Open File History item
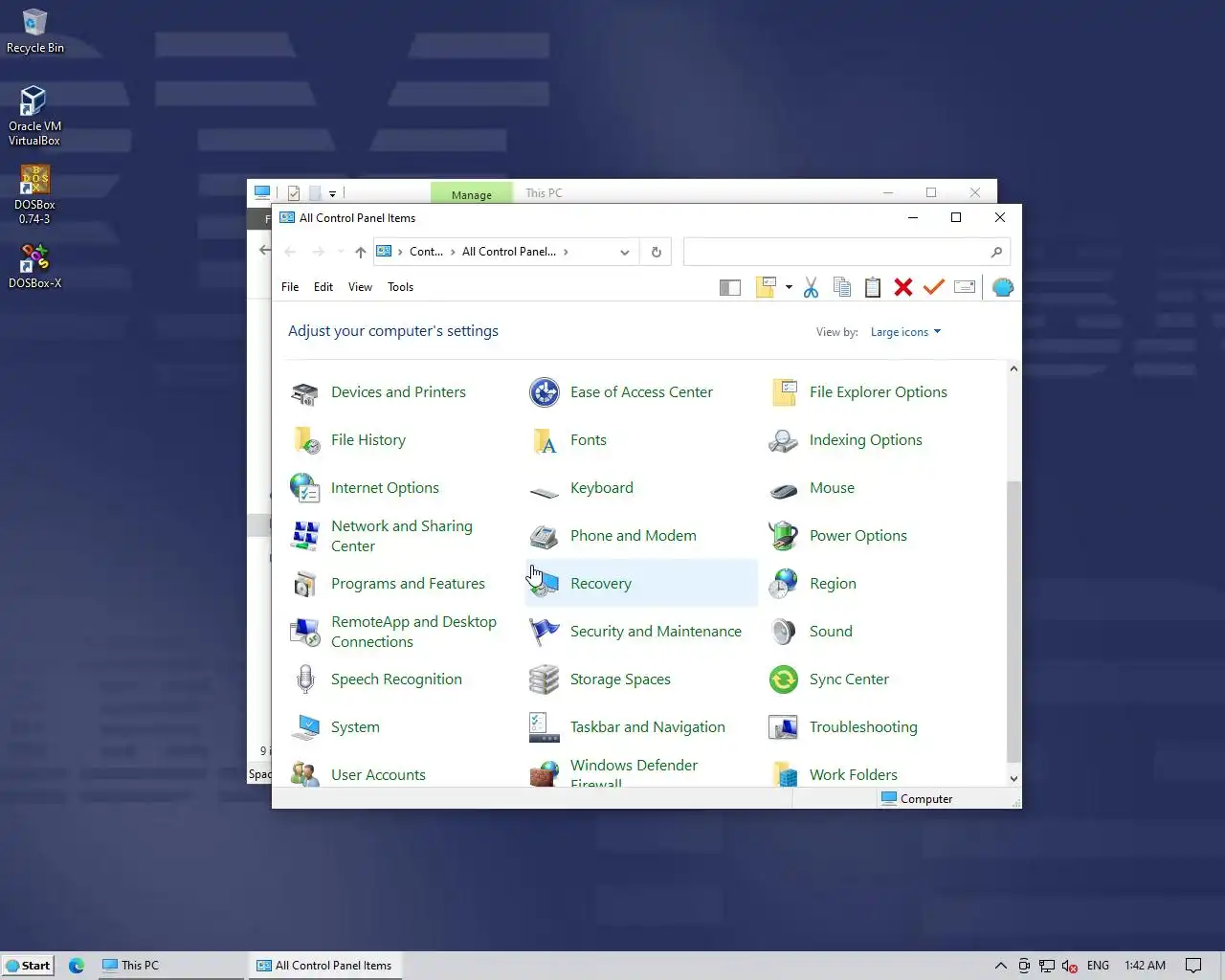Image resolution: width=1225 pixels, height=980 pixels. [348, 440]
